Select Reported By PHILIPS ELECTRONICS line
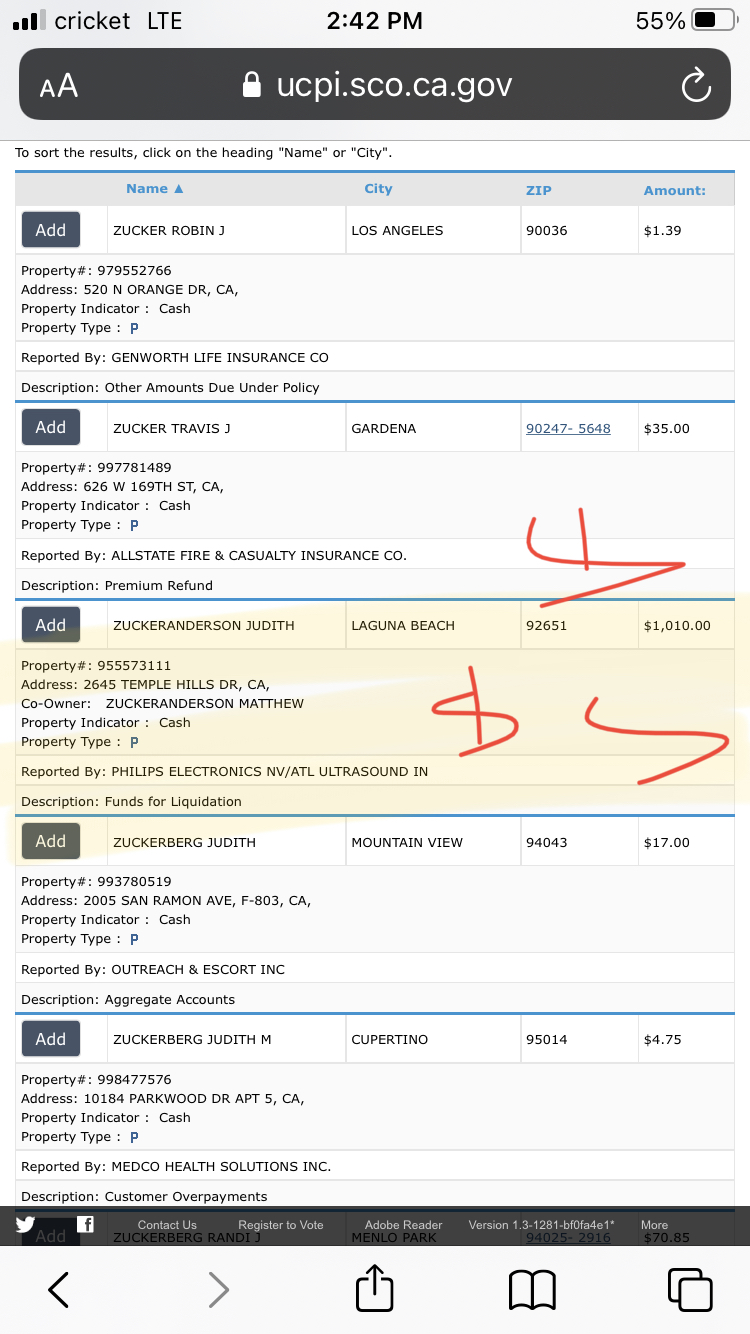Viewport: 750px width, 1334px height. tap(225, 772)
